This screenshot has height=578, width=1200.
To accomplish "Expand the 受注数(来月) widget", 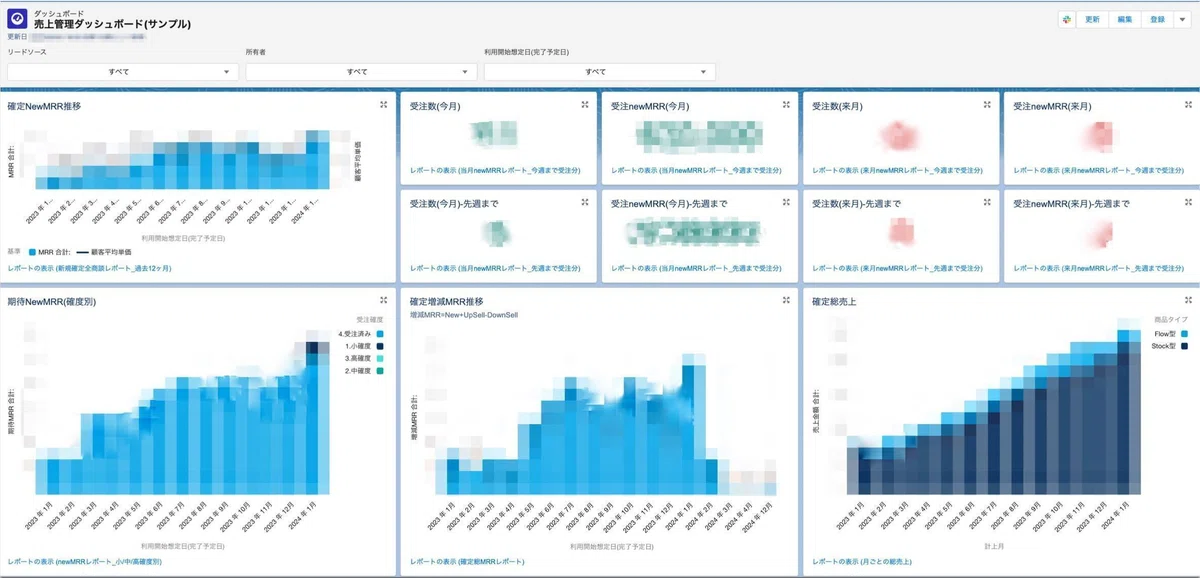I will [987, 105].
